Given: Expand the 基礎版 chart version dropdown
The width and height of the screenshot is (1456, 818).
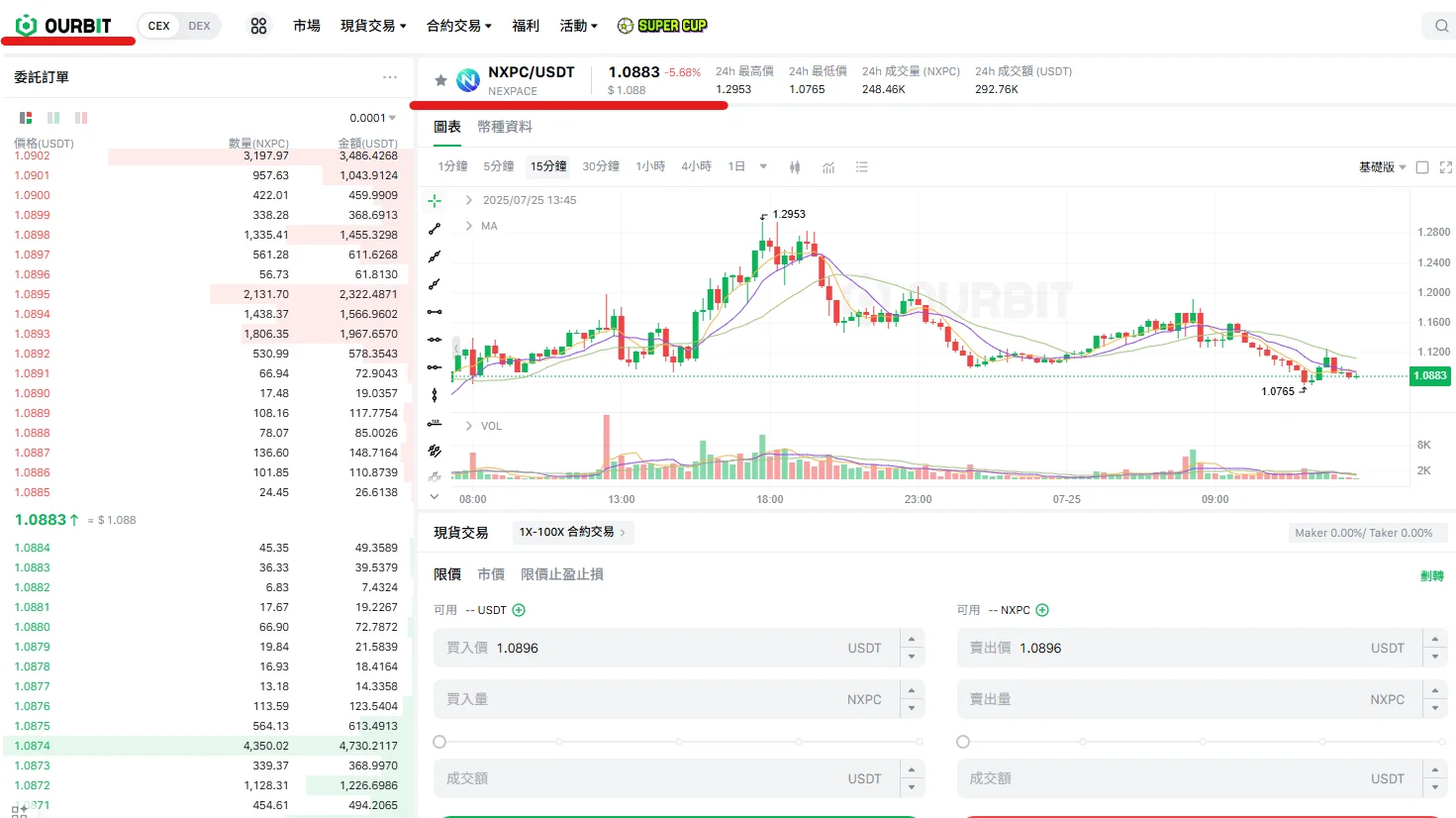Looking at the screenshot, I should (x=1382, y=167).
